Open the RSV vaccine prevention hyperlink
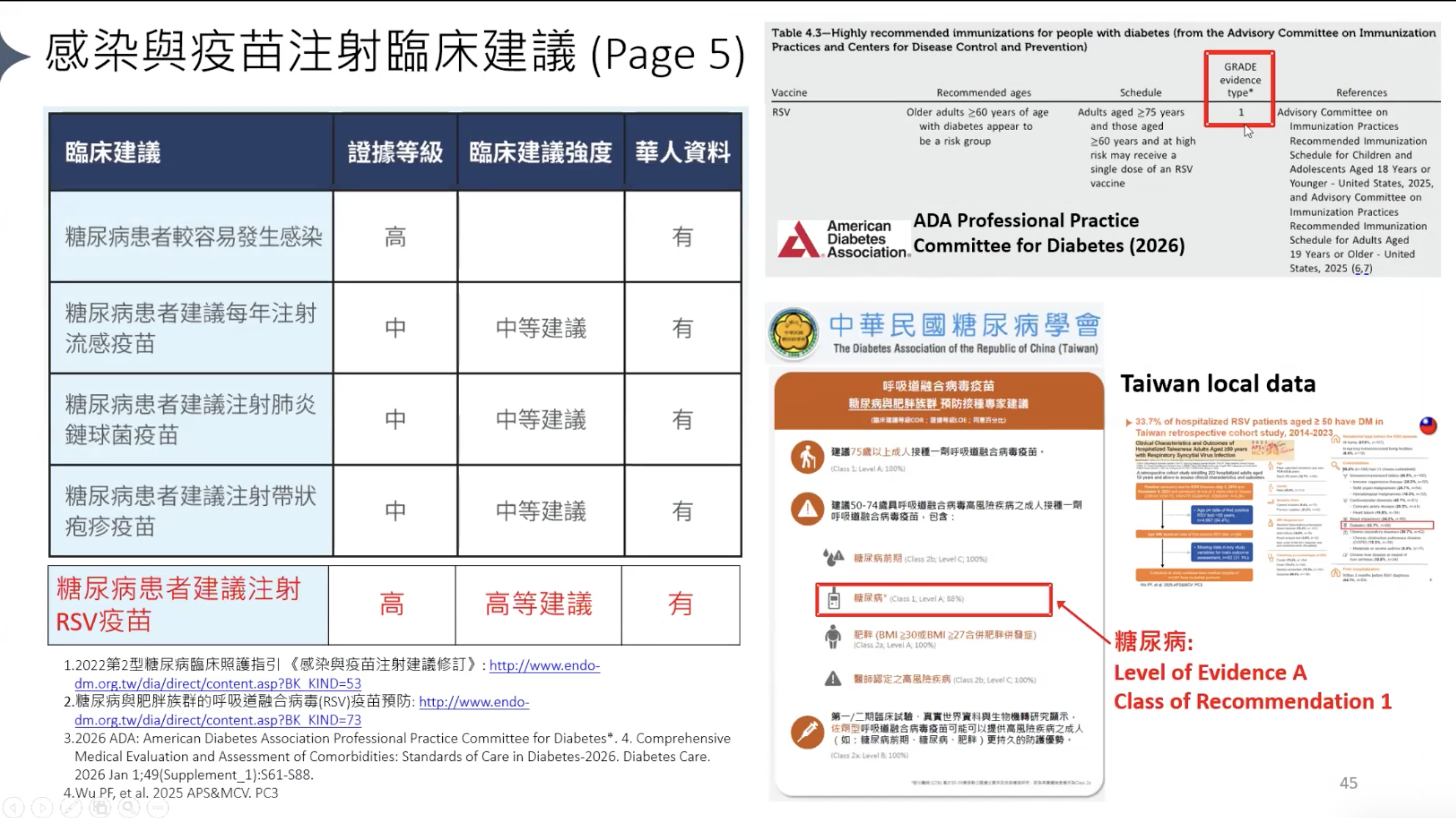1456x818 pixels. coord(474,702)
